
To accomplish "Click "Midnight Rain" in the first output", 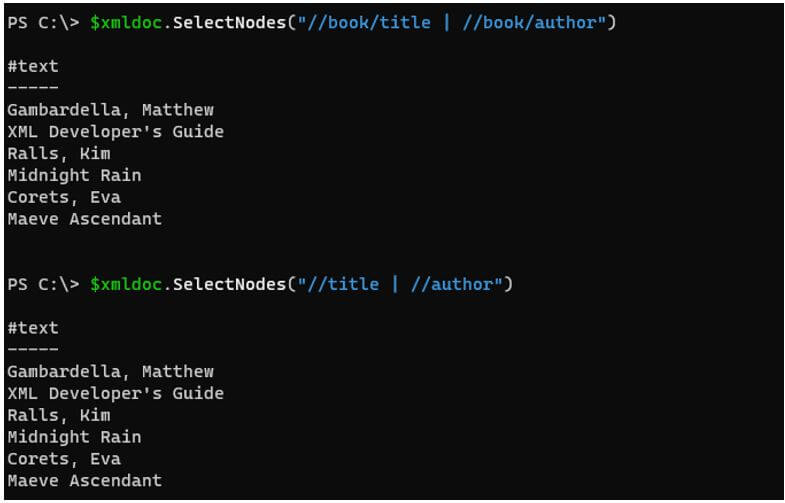I will (74, 176).
